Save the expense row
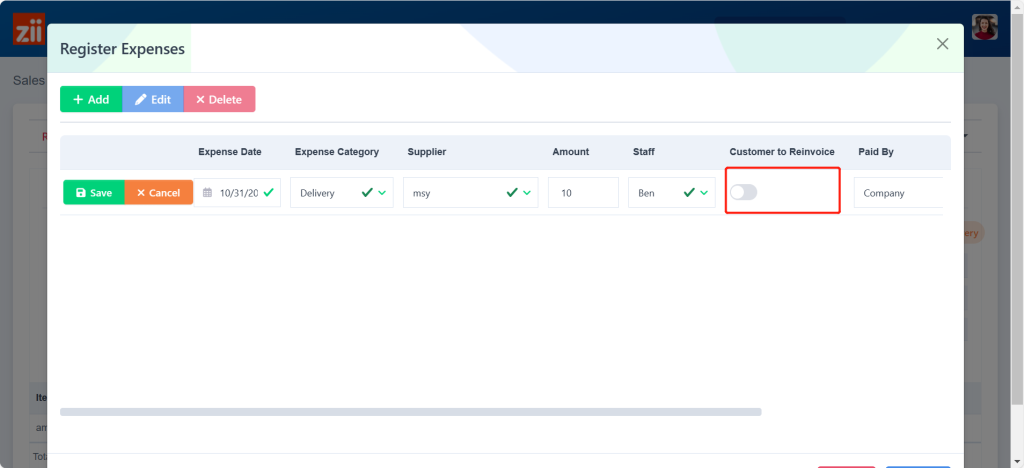This screenshot has width=1024, height=468. coord(94,193)
